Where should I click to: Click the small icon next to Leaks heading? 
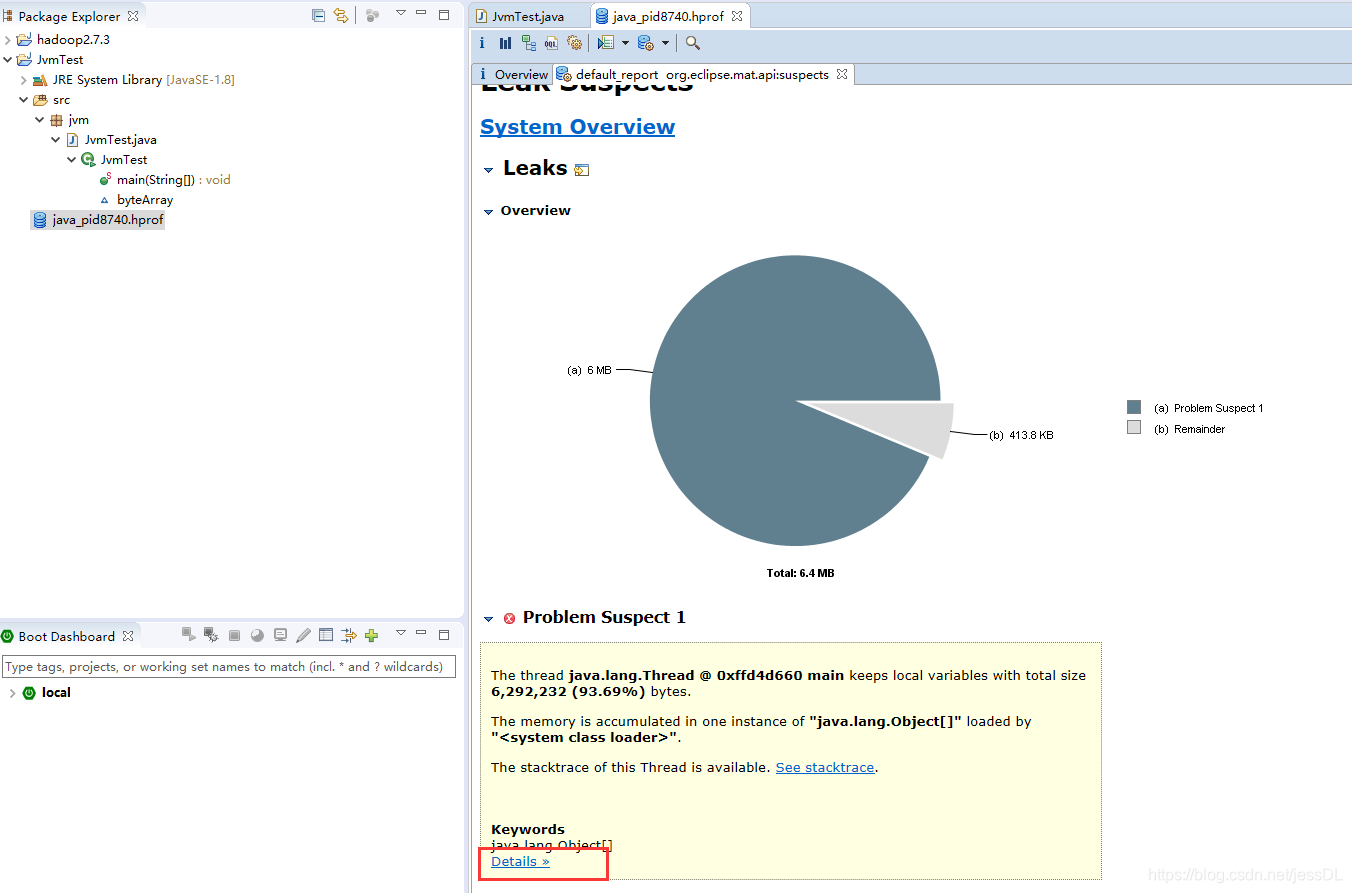click(x=582, y=170)
